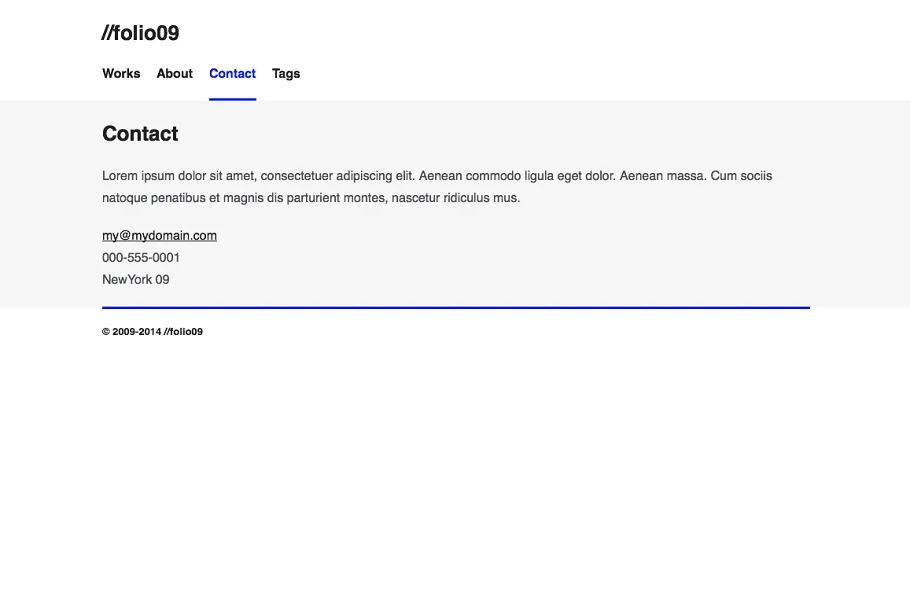Click the blue underline beneath Contact tab
The width and height of the screenshot is (910, 607).
coord(232,99)
